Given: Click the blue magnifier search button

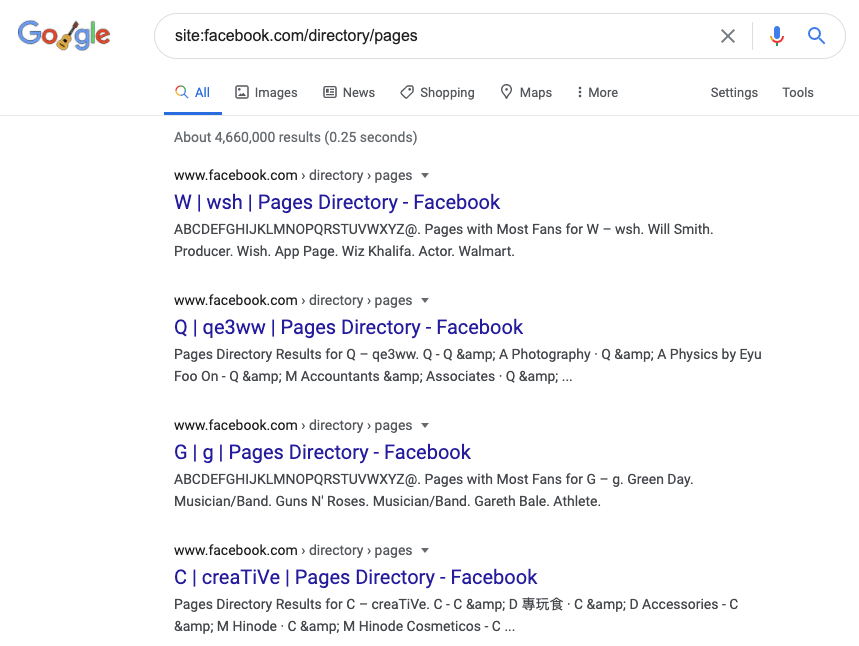Looking at the screenshot, I should click(817, 36).
